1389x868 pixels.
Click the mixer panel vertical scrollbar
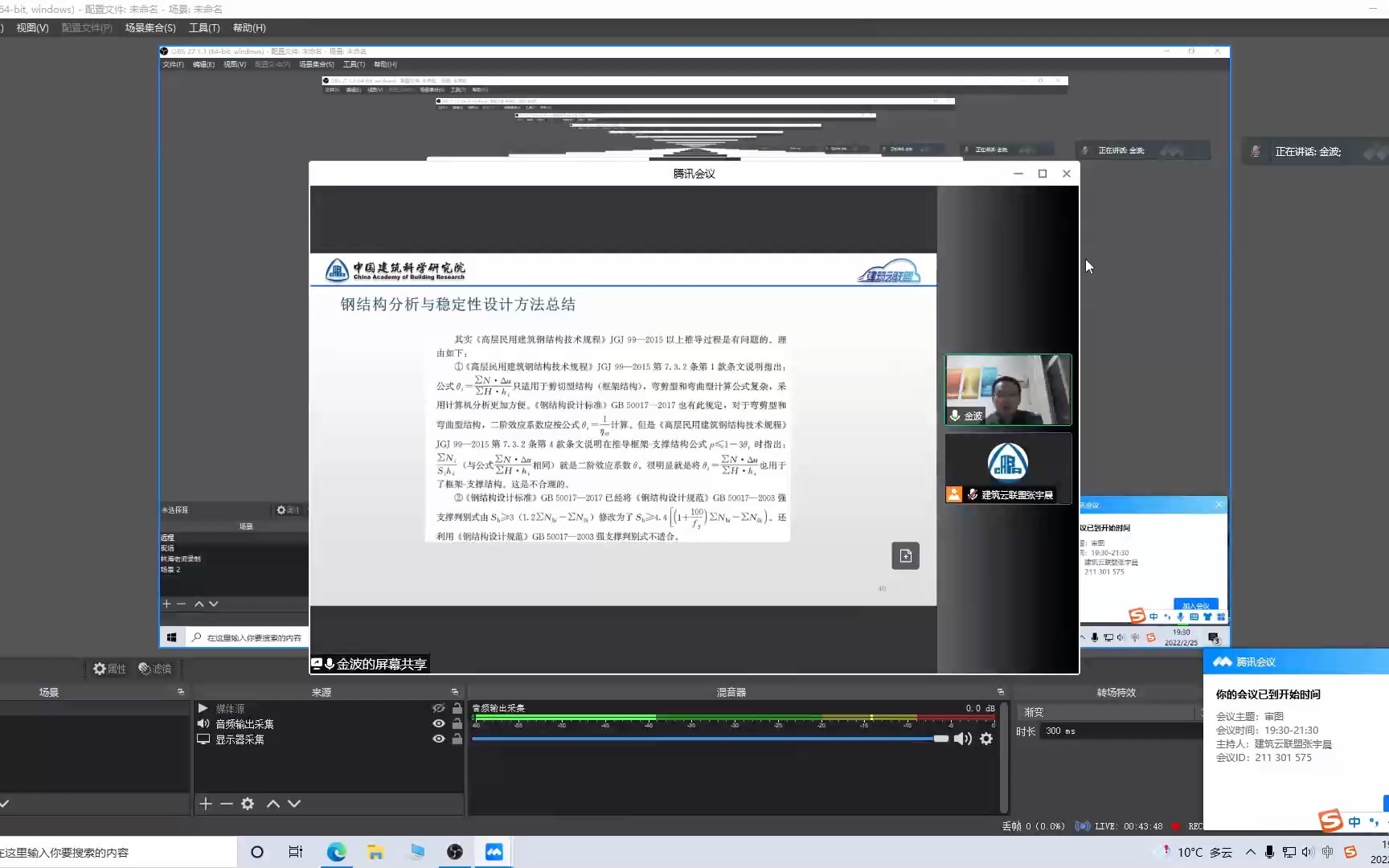(1003, 757)
